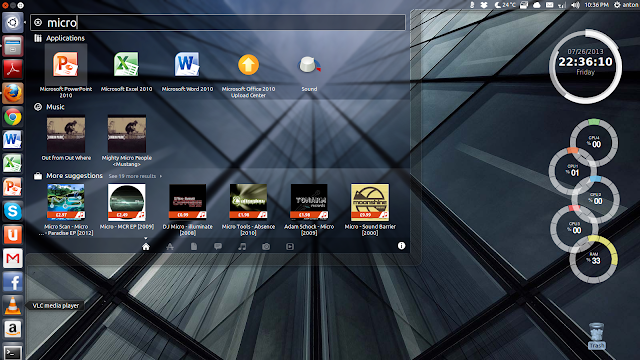Open the anton session menu

pyautogui.click(x=627, y=5)
